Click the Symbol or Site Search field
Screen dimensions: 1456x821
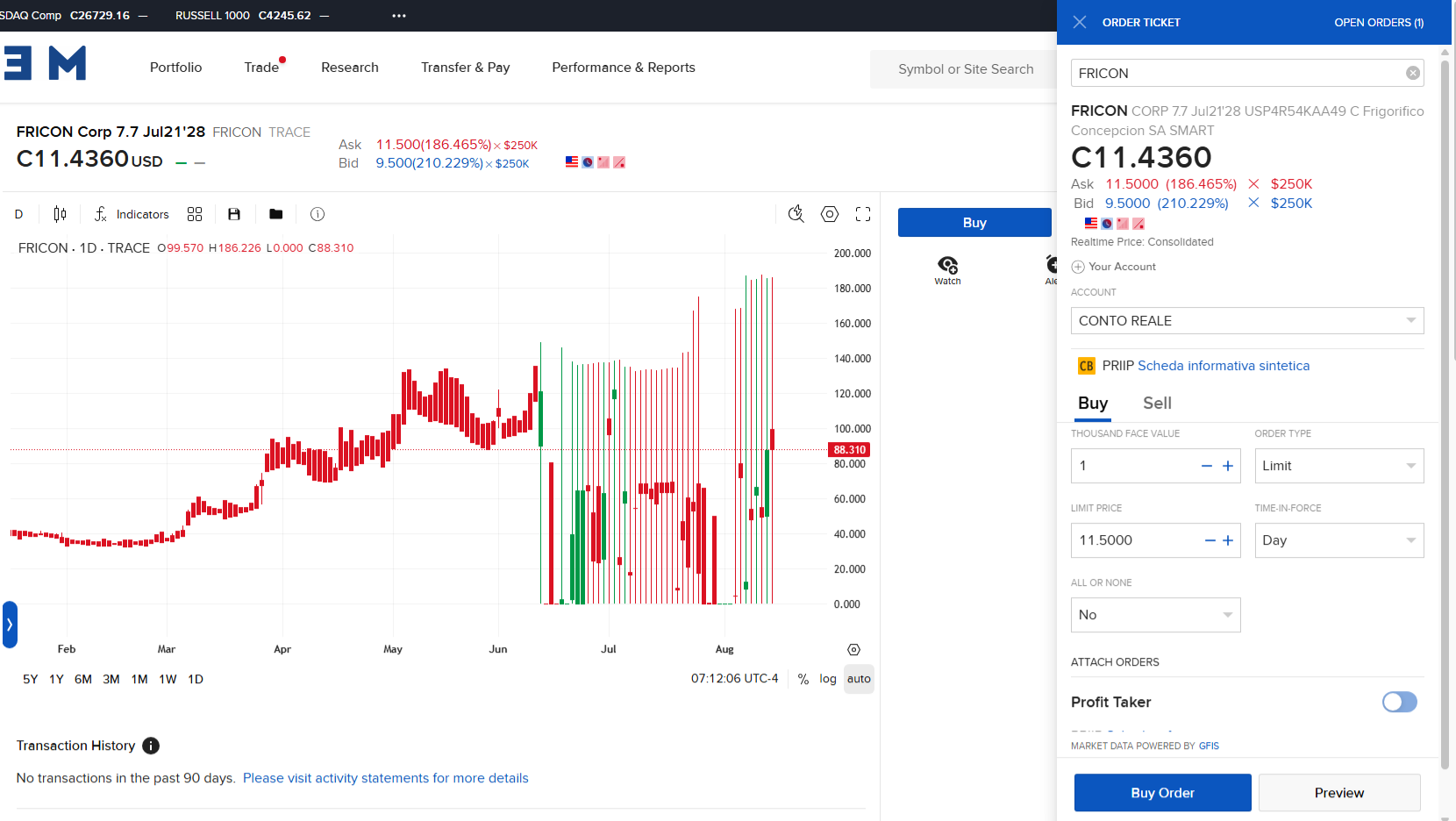pos(965,69)
